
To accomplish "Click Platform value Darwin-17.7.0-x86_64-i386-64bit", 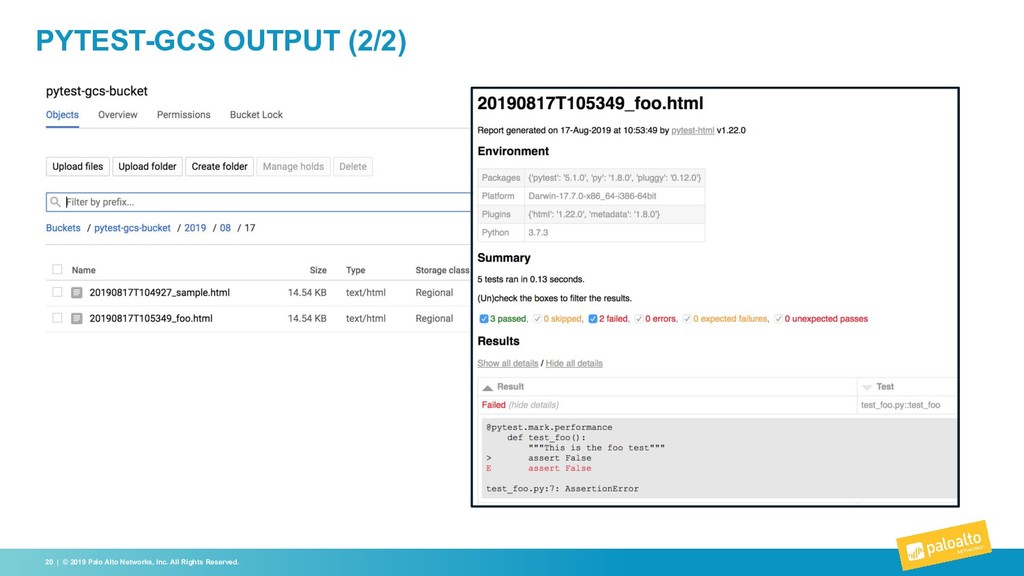I will (x=592, y=196).
